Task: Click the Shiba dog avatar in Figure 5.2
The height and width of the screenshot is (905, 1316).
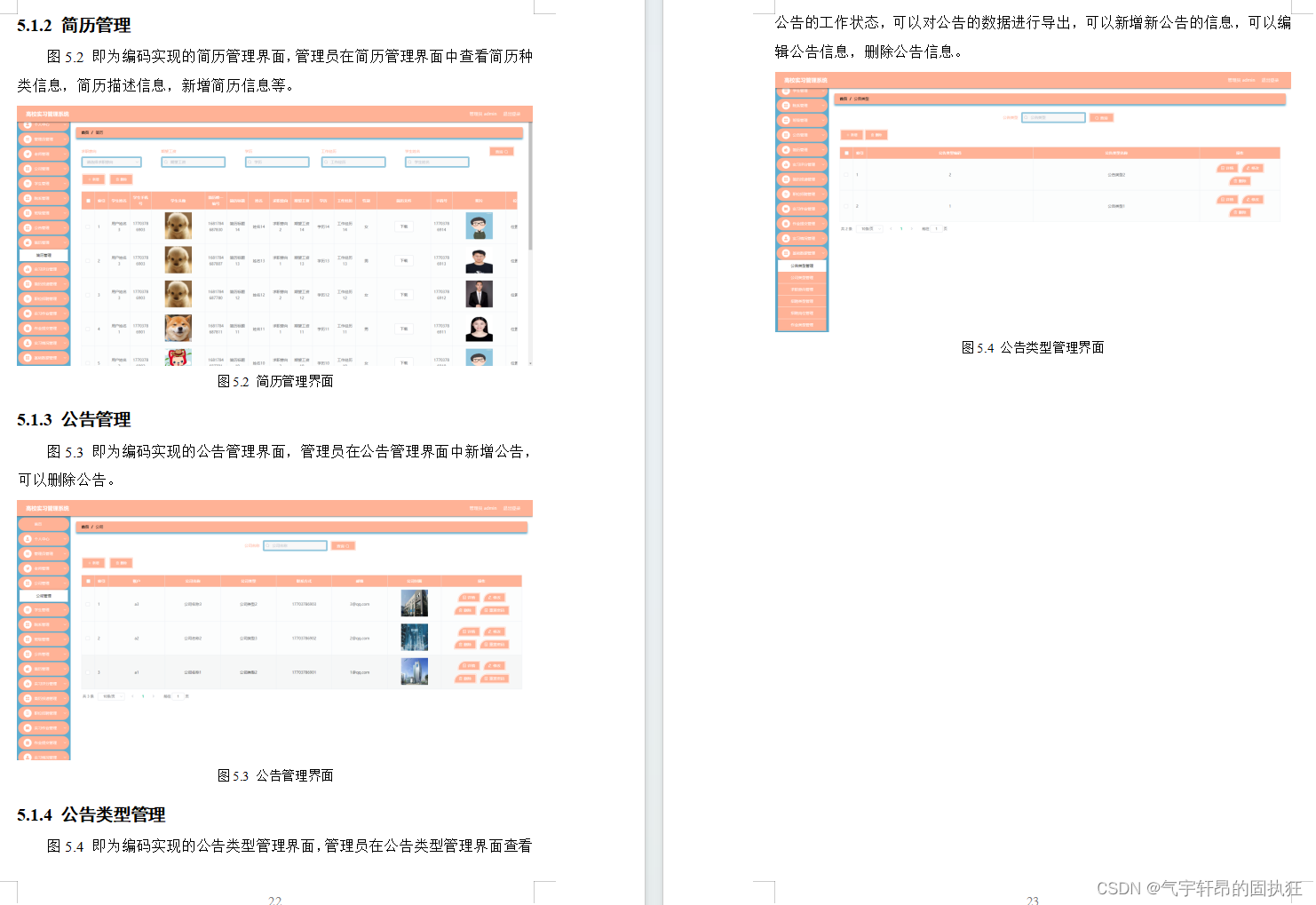Action: click(x=178, y=329)
